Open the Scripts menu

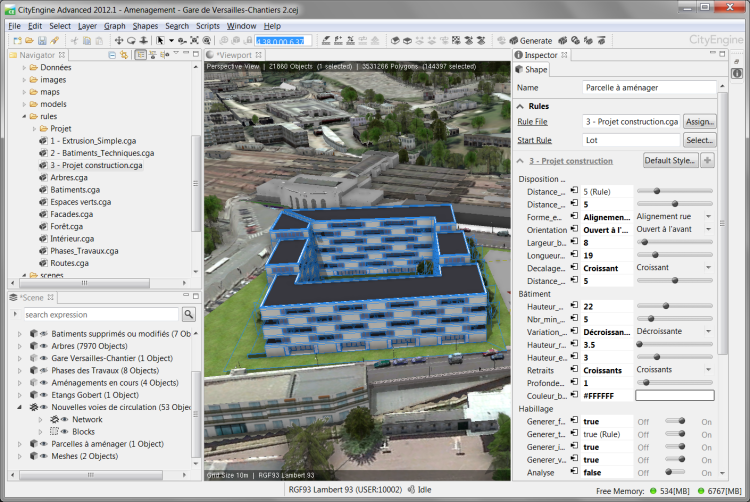(208, 26)
